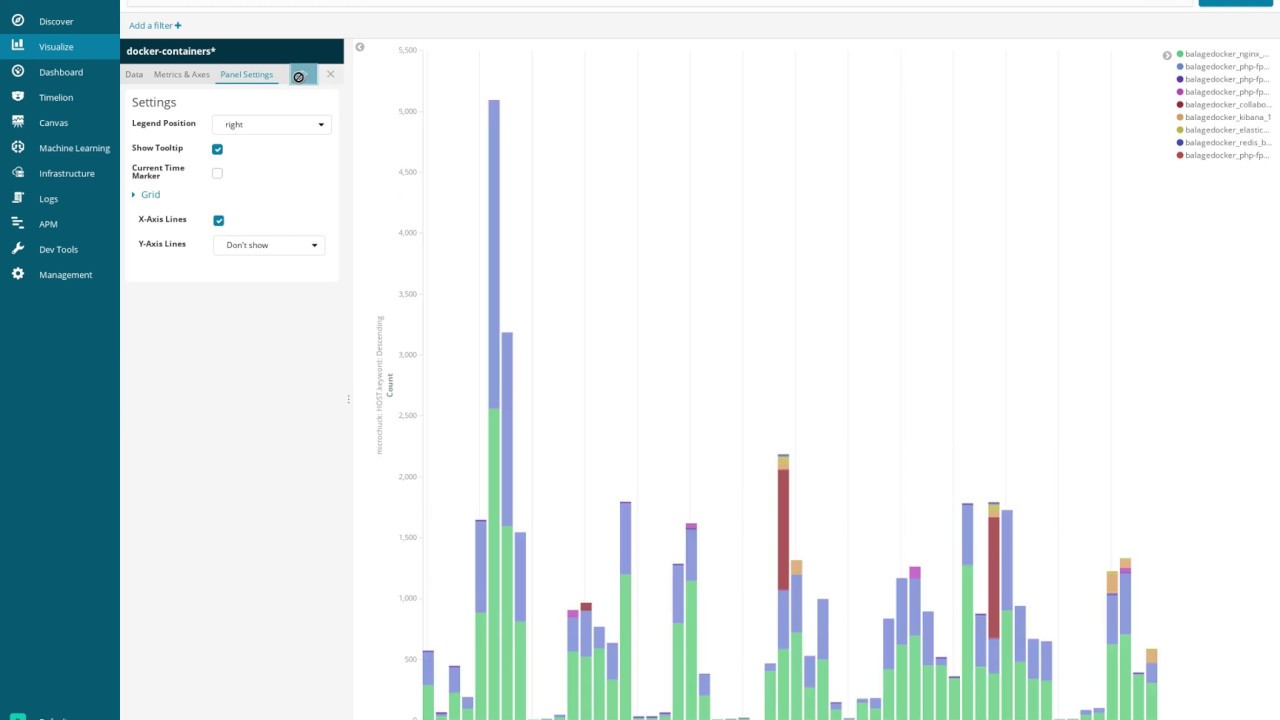Collapse the editor sidebar arrow
Screen dimensions: 1280x720
coord(360,47)
